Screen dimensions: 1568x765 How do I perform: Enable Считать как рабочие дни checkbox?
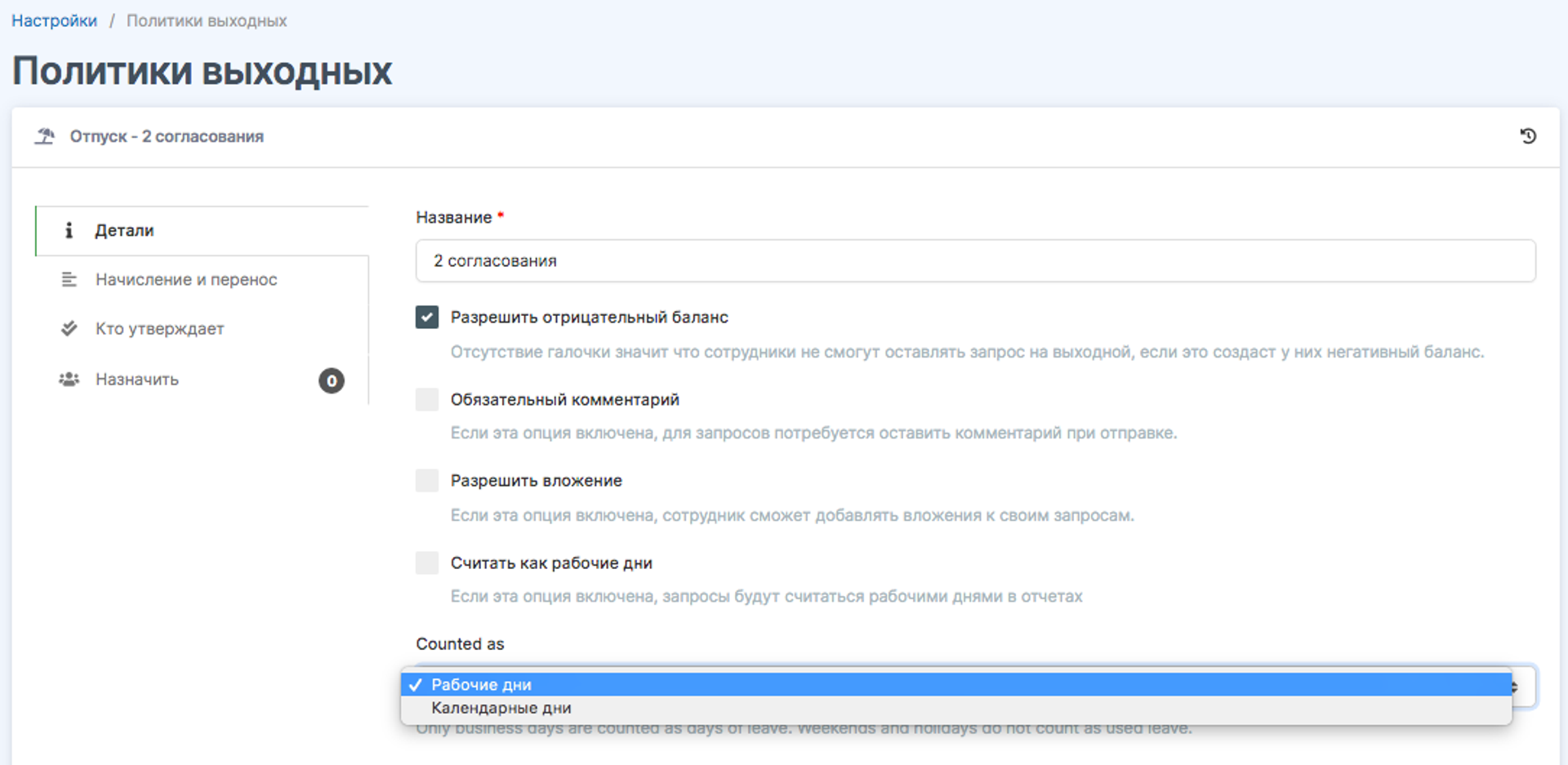(x=427, y=563)
